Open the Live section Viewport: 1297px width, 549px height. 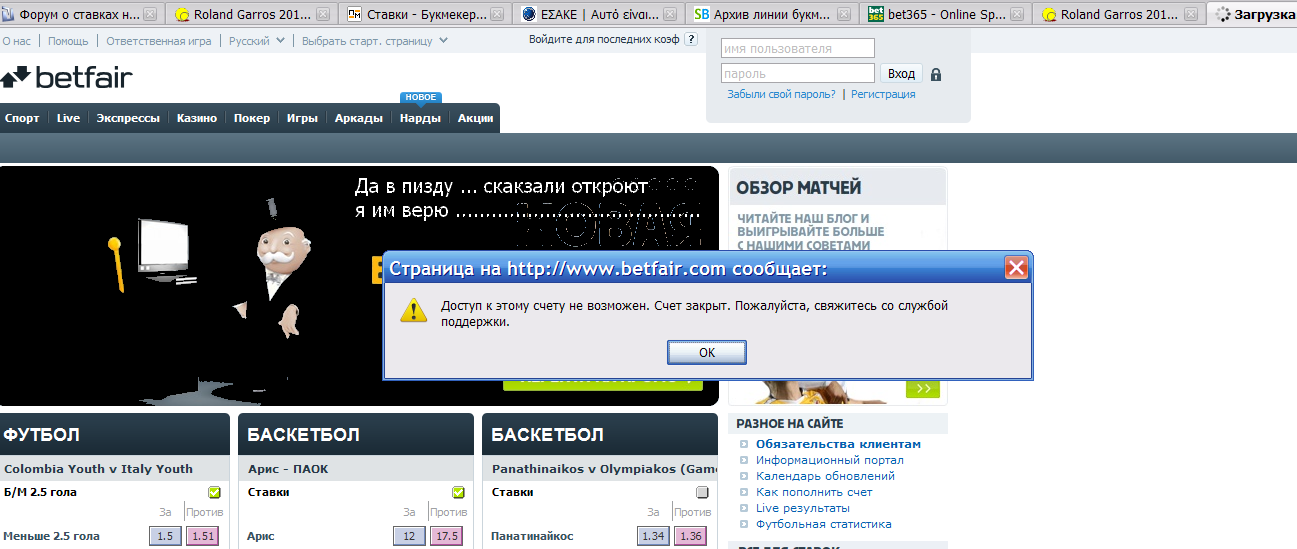pos(68,118)
